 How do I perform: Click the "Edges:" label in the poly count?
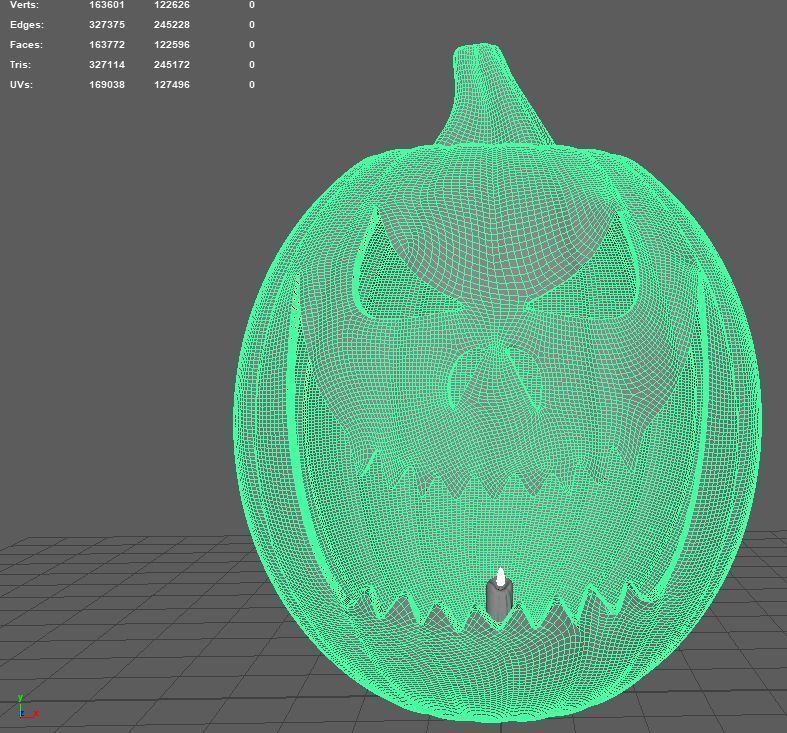[27, 25]
